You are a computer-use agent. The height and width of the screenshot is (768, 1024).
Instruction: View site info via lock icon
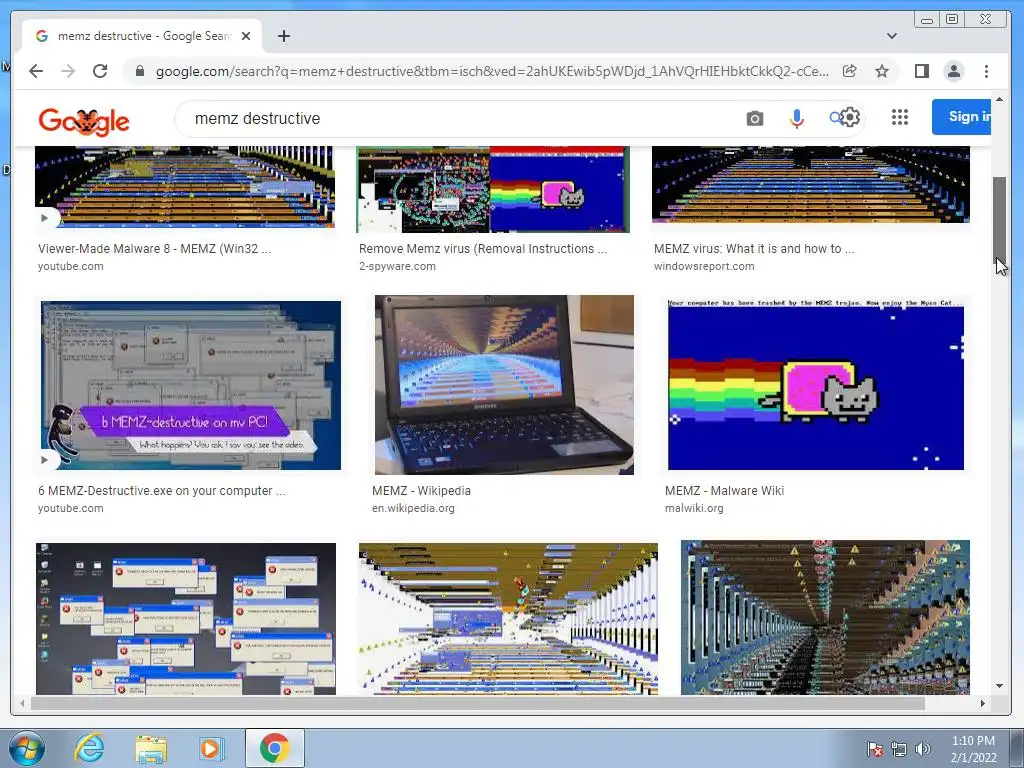coord(139,71)
